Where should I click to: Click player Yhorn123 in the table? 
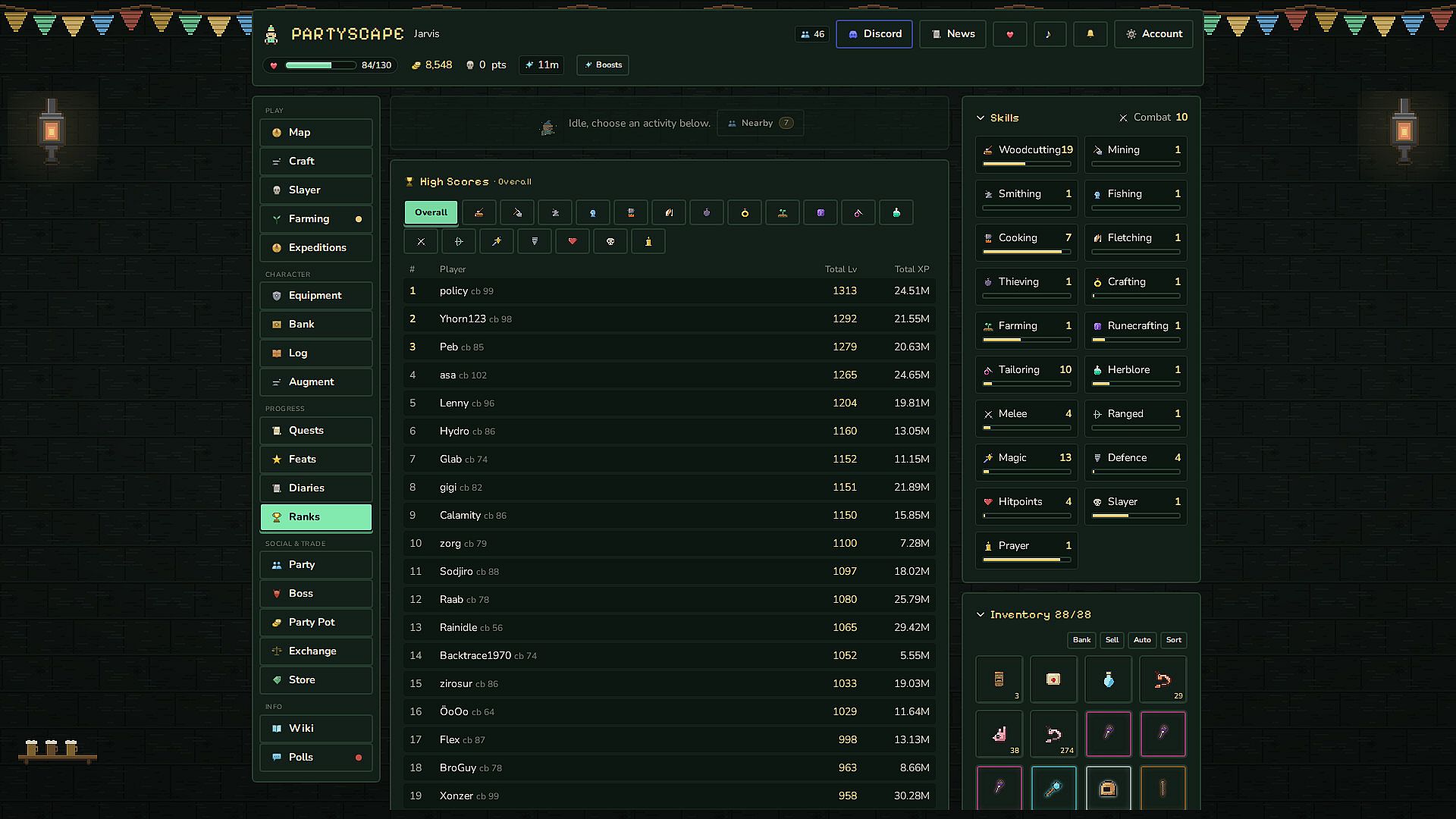pyautogui.click(x=463, y=319)
